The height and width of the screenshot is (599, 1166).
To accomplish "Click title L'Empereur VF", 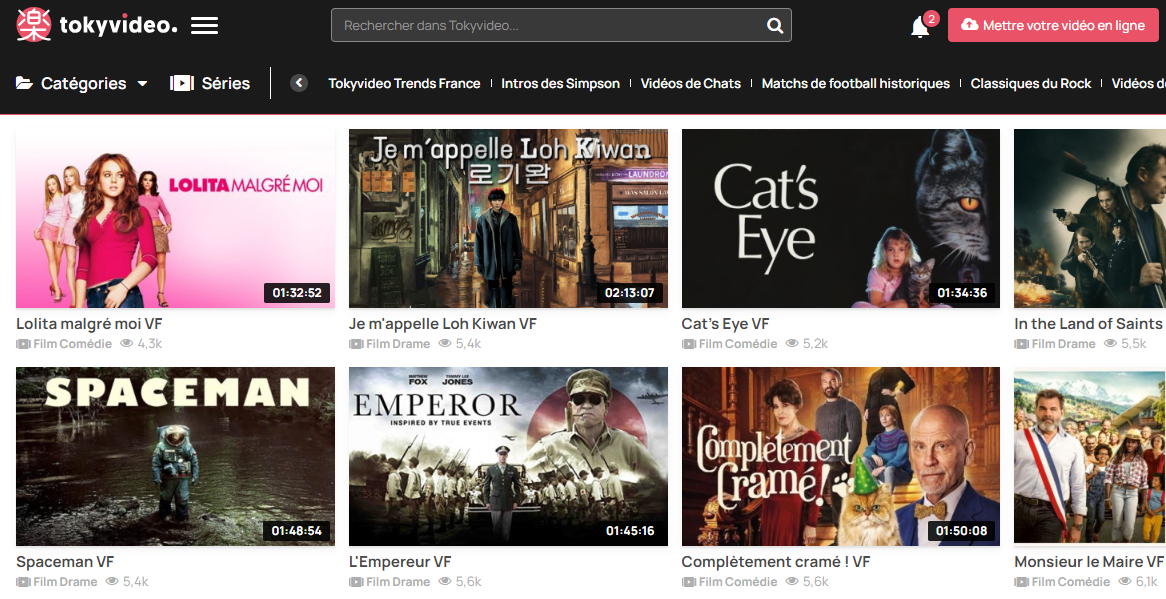I will tap(400, 562).
